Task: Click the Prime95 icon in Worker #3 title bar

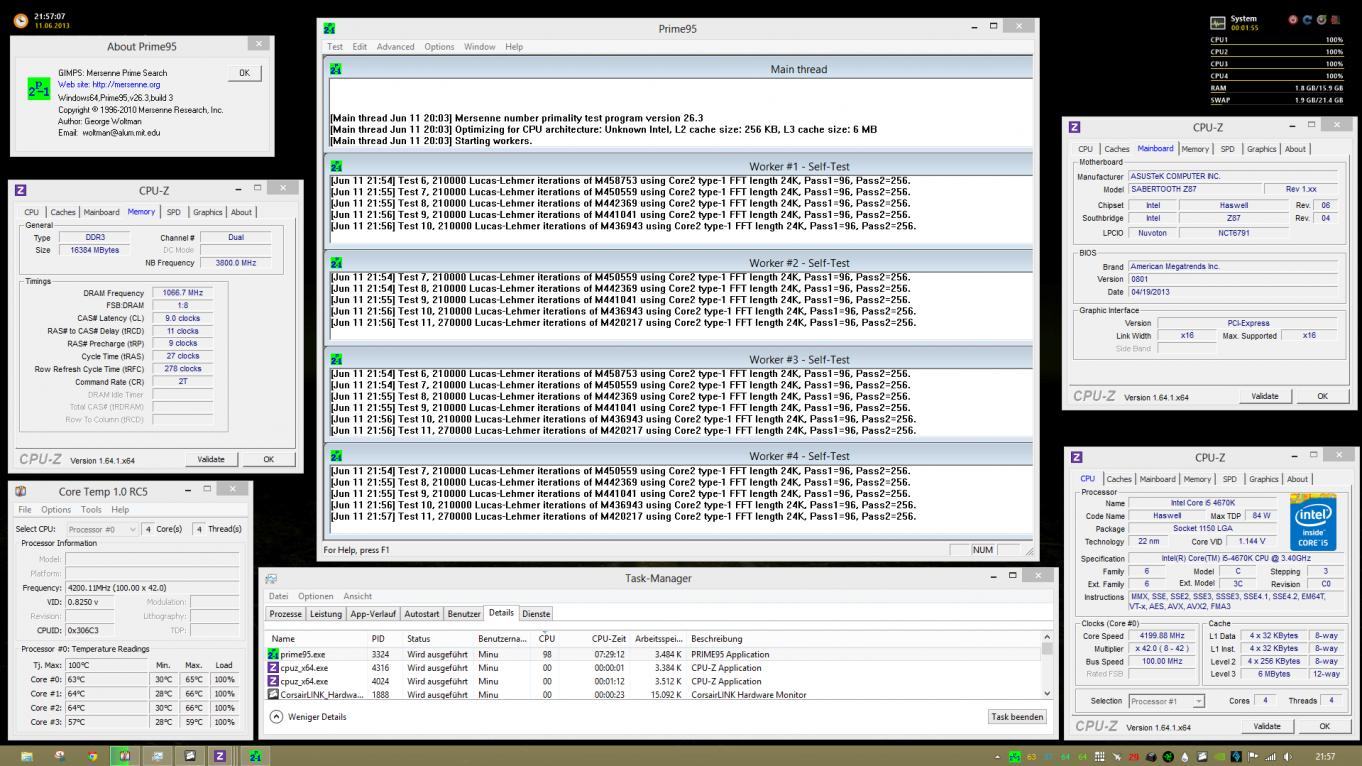Action: tap(336, 359)
